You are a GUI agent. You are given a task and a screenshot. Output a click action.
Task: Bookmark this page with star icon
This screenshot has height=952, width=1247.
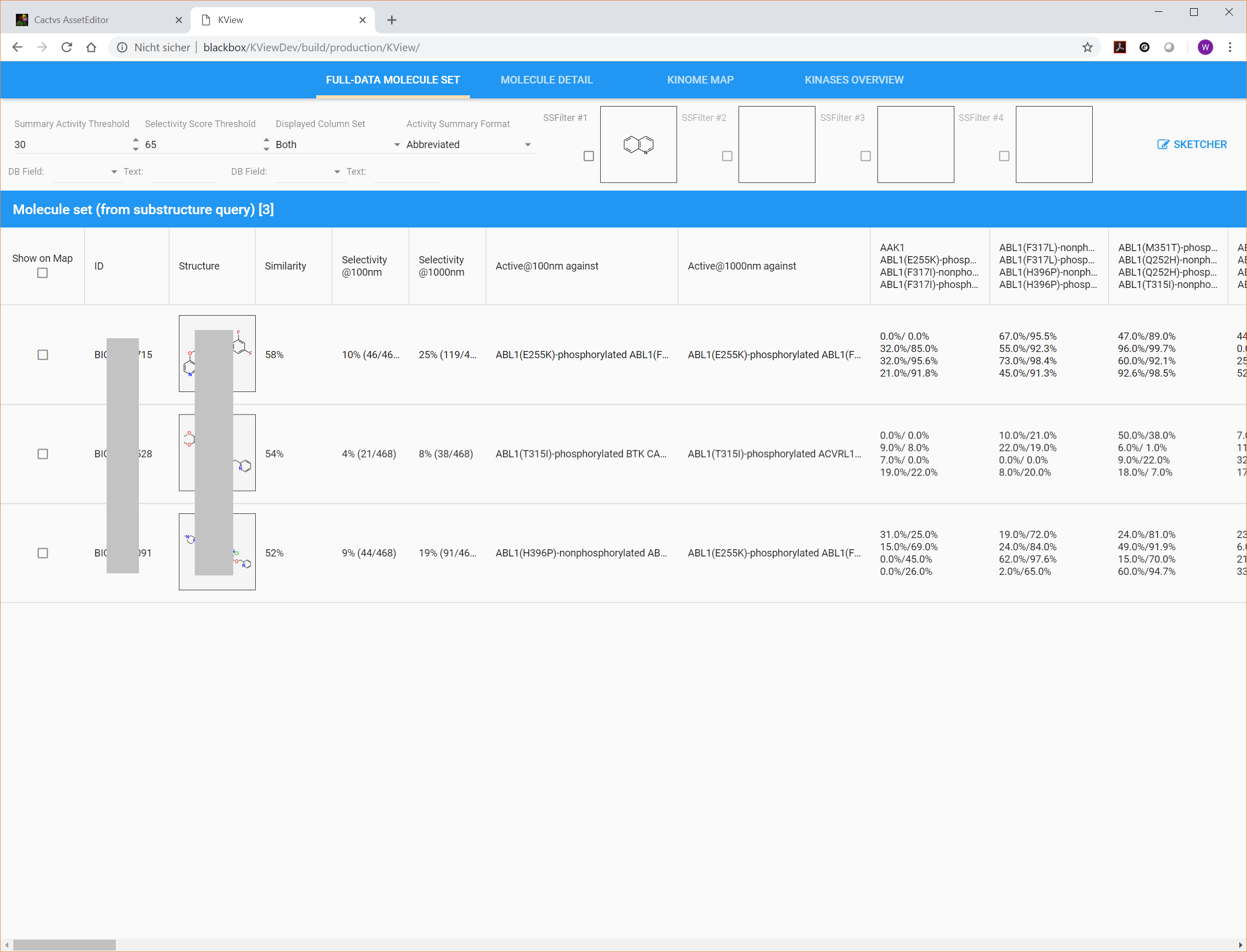point(1087,48)
